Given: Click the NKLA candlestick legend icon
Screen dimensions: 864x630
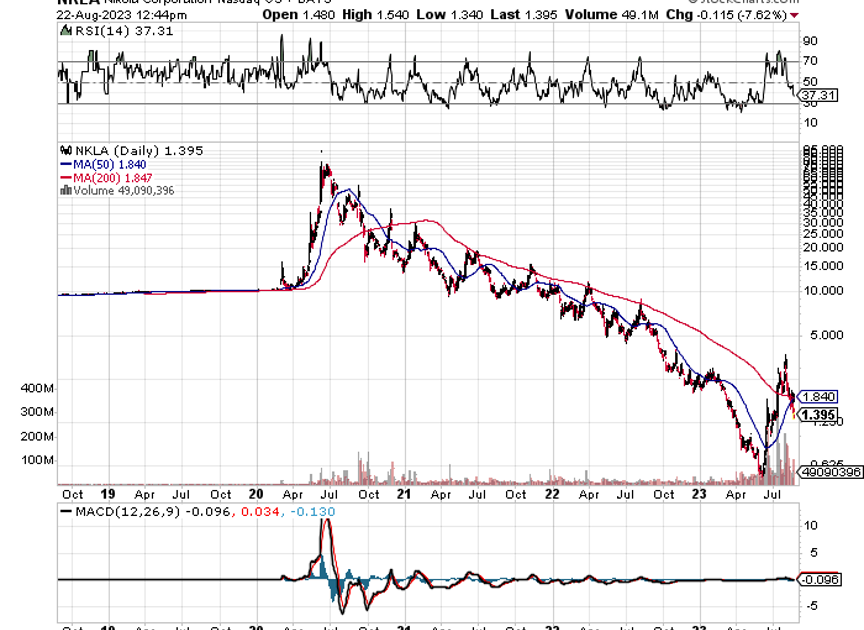Looking at the screenshot, I should (x=67, y=150).
